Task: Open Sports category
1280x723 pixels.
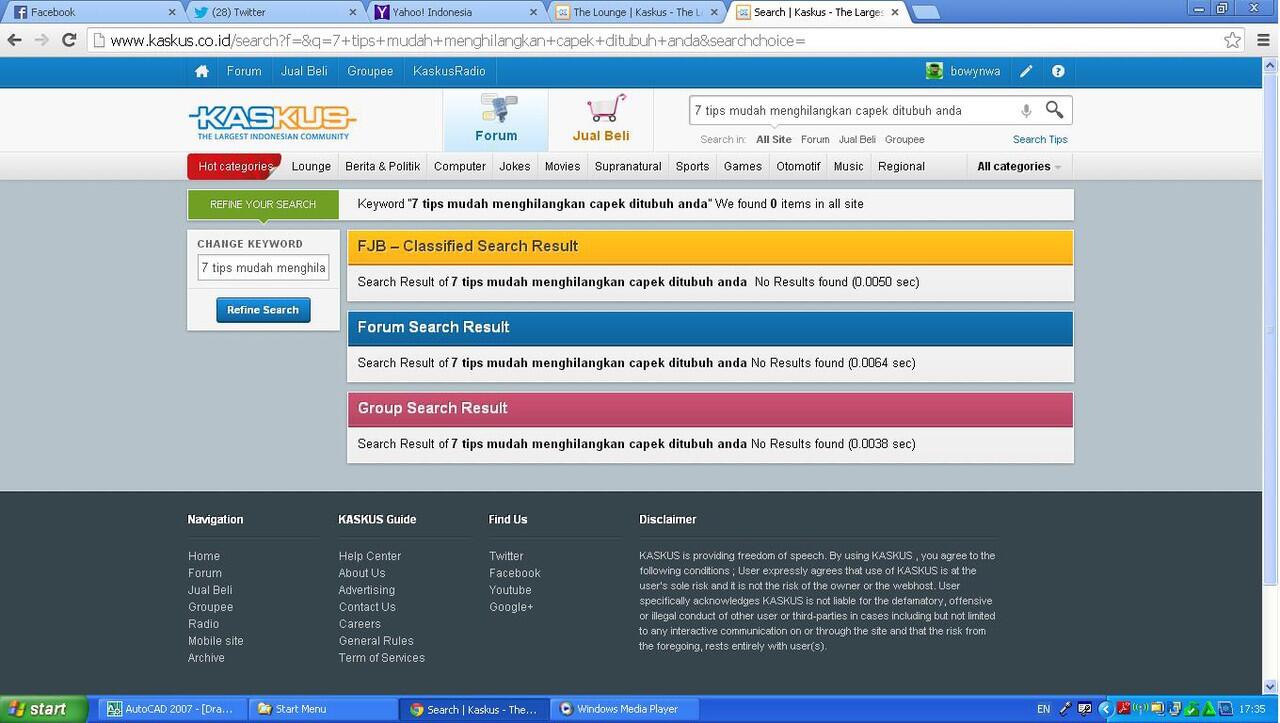Action: pos(692,166)
